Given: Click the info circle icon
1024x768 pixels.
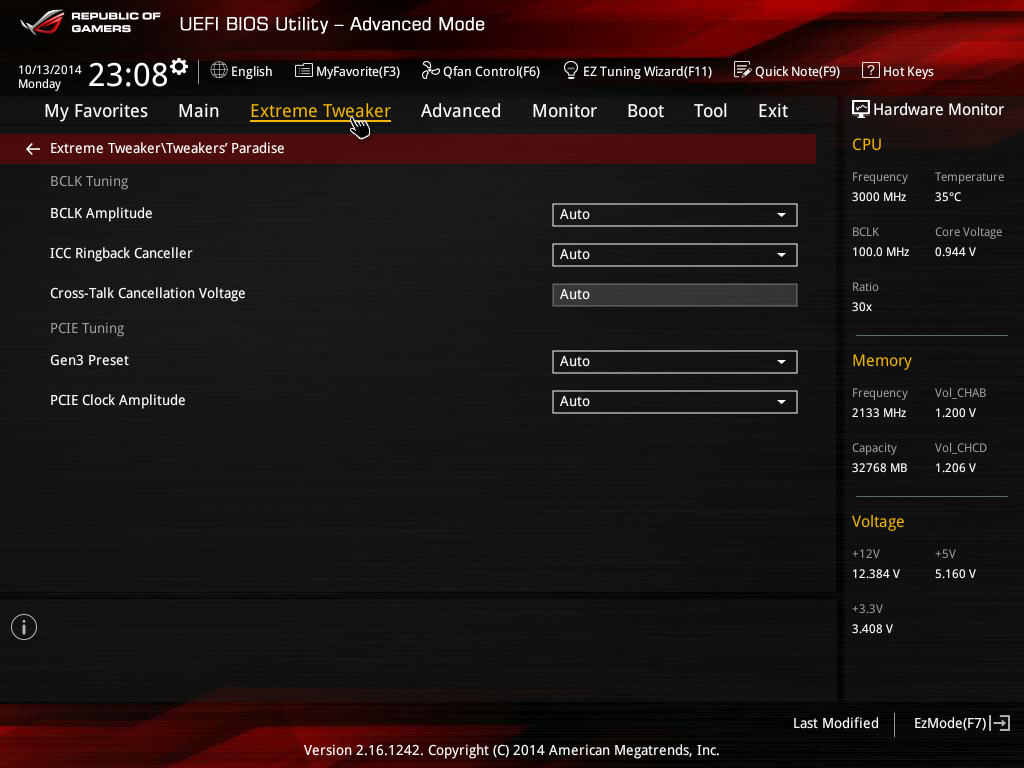Looking at the screenshot, I should click(24, 627).
